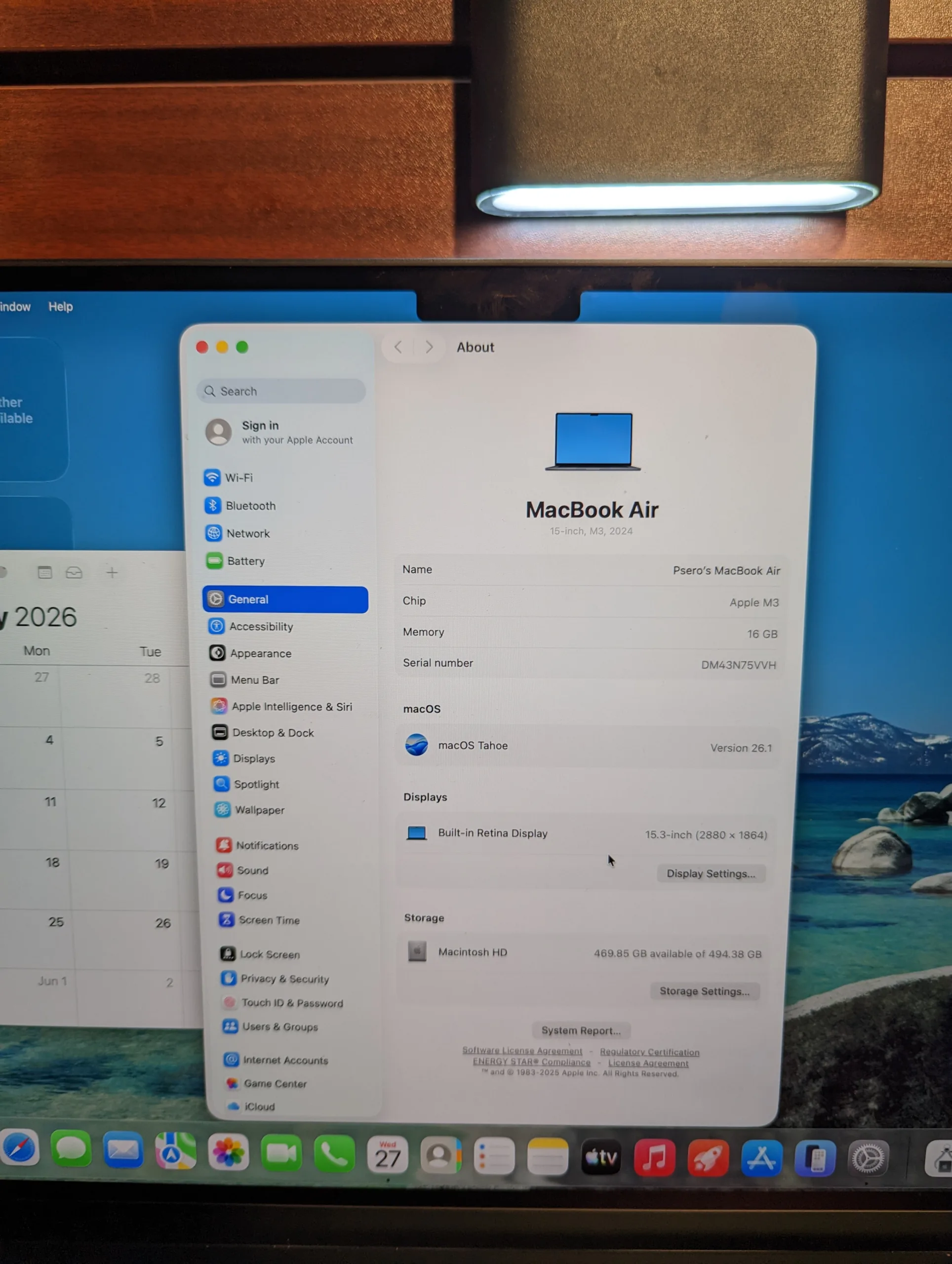Open Notifications settings
The image size is (952, 1264).
[257, 845]
